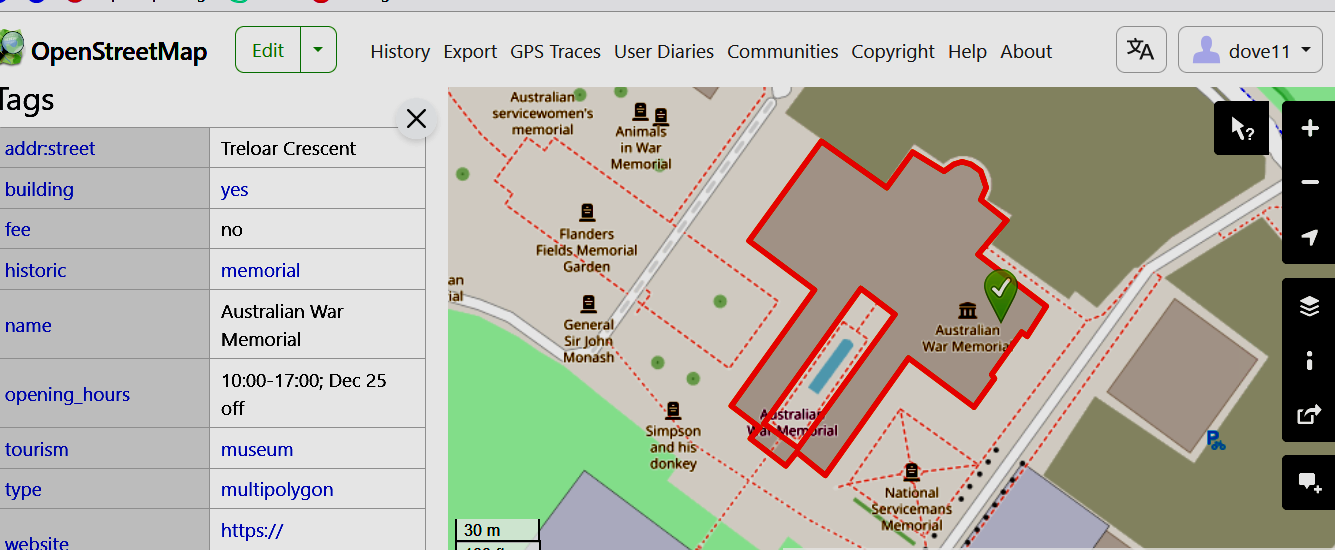Open the https:// website link
Screen dimensions: 1335x550
coord(252,530)
